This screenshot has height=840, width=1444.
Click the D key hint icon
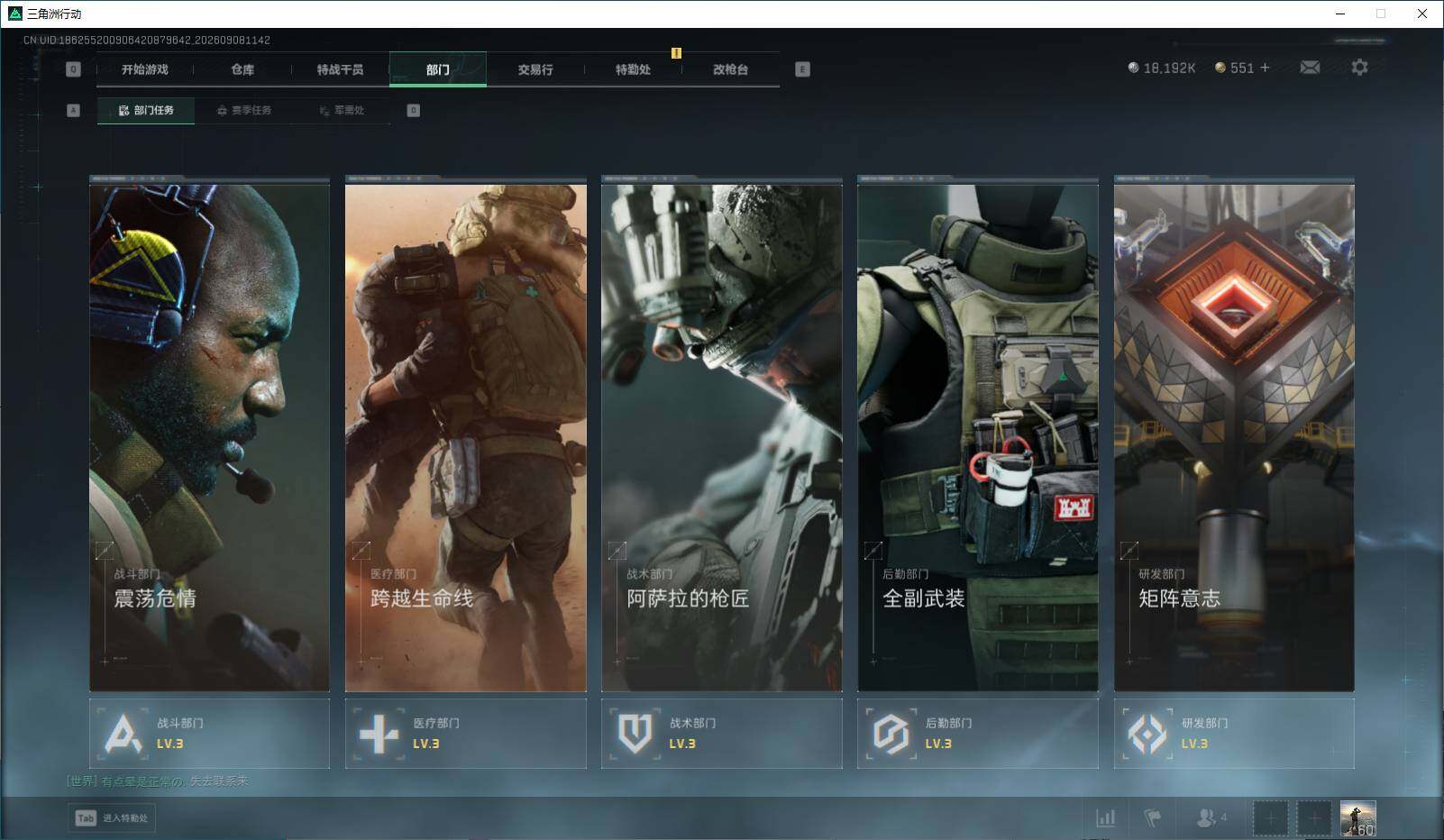414,110
